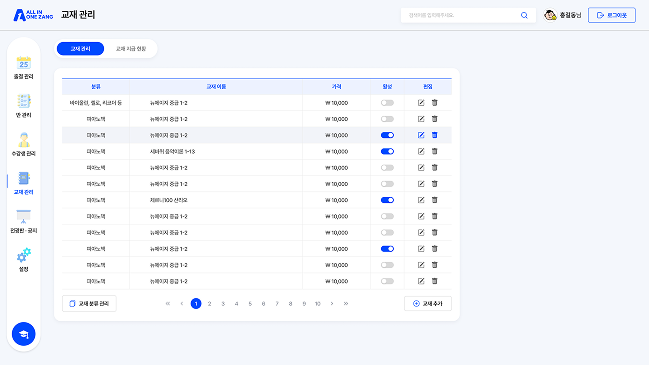649x365 pixels.
Task: Click the blue edit icon in highlighted row
Action: click(x=421, y=135)
